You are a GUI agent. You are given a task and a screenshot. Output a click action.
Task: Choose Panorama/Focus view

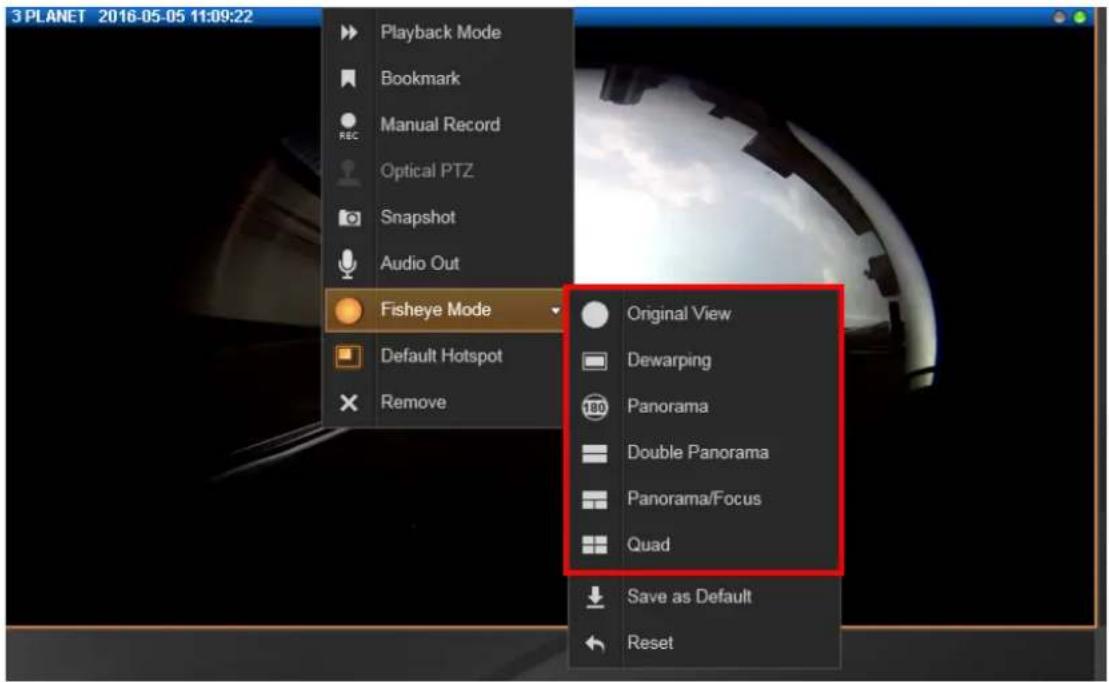click(704, 499)
